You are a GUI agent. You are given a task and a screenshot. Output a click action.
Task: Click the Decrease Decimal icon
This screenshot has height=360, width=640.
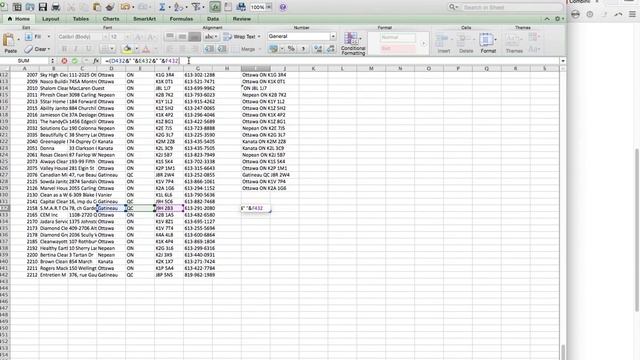click(331, 49)
